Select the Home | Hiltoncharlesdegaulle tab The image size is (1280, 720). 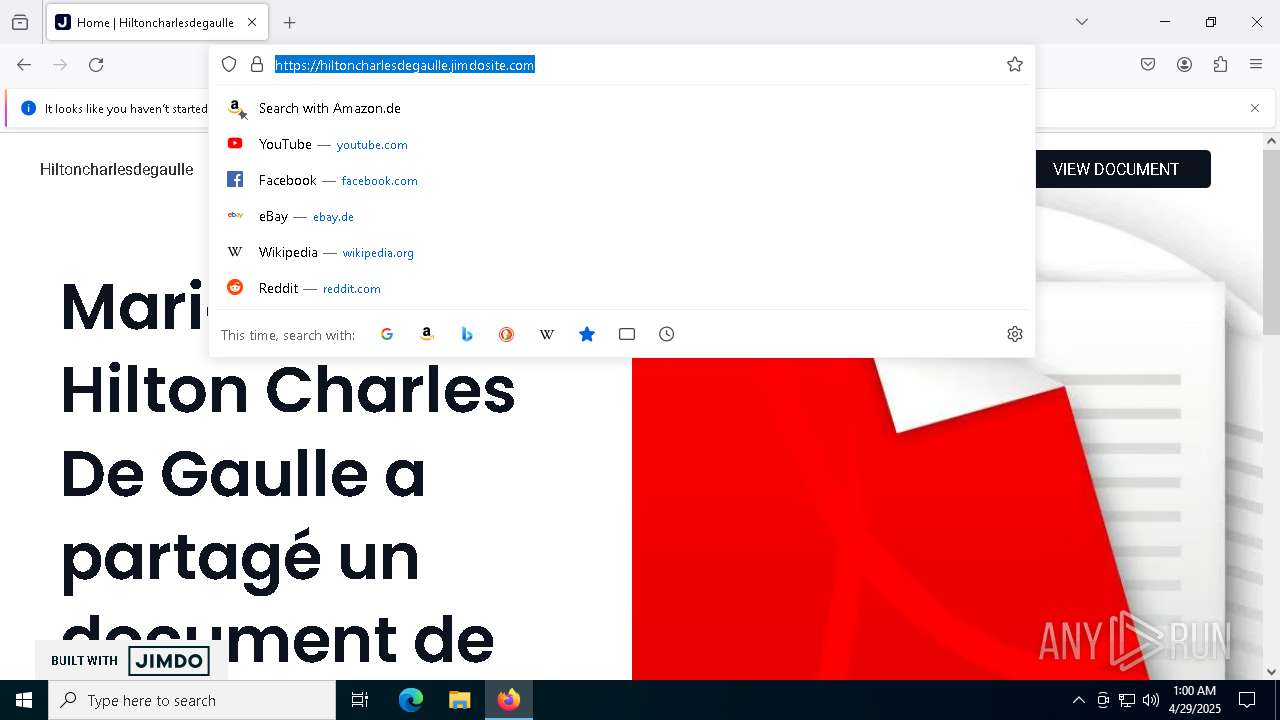click(x=157, y=22)
